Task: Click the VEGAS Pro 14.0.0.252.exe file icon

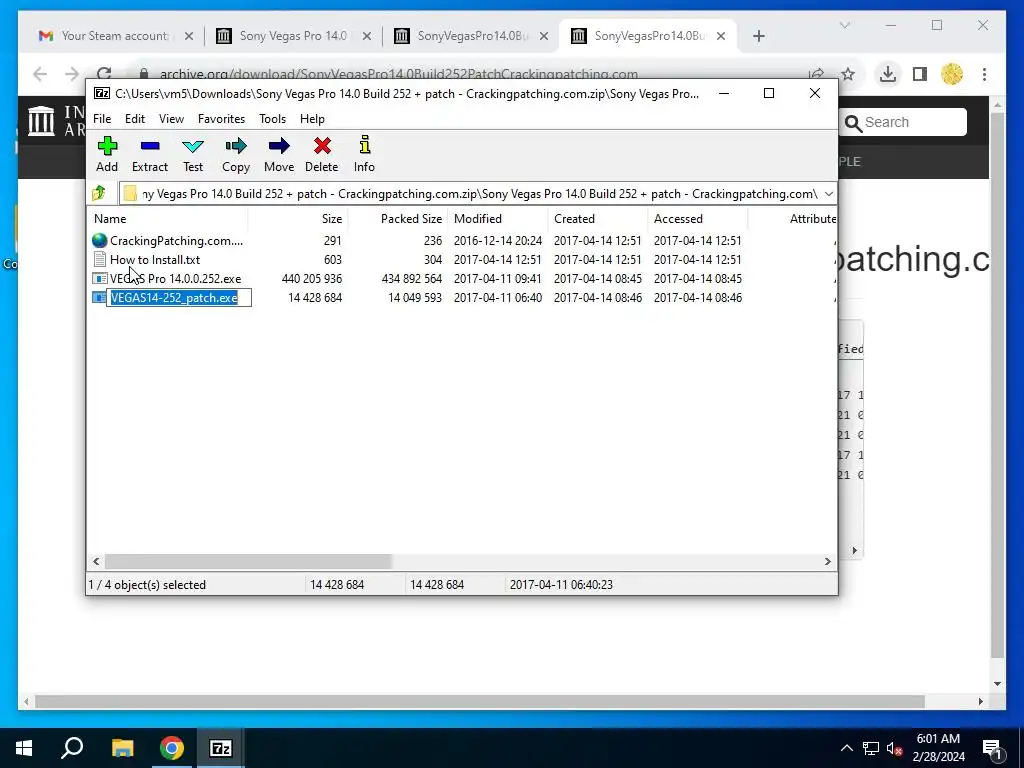Action: point(99,278)
